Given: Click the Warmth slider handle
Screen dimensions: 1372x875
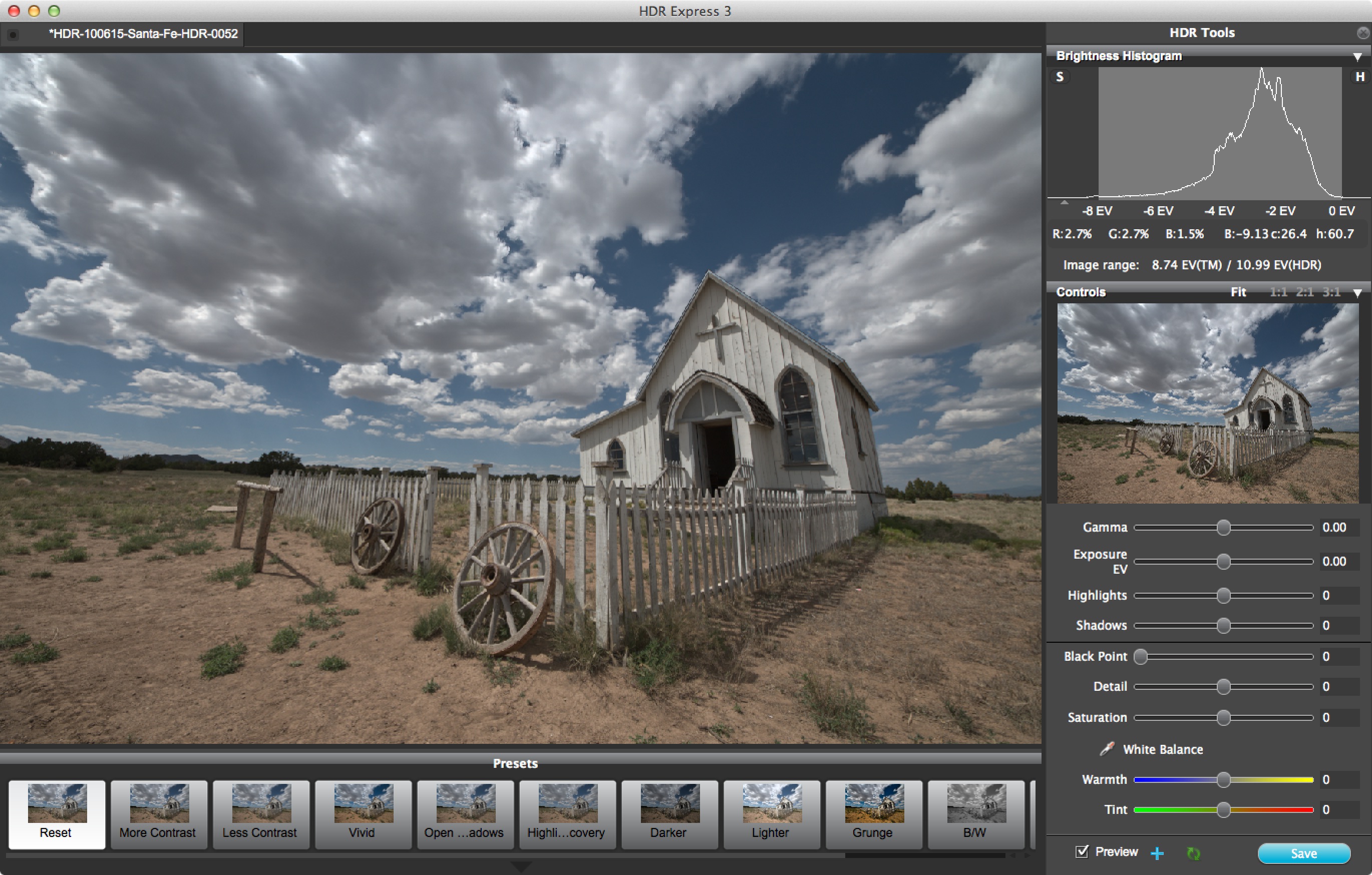Looking at the screenshot, I should point(1223,779).
